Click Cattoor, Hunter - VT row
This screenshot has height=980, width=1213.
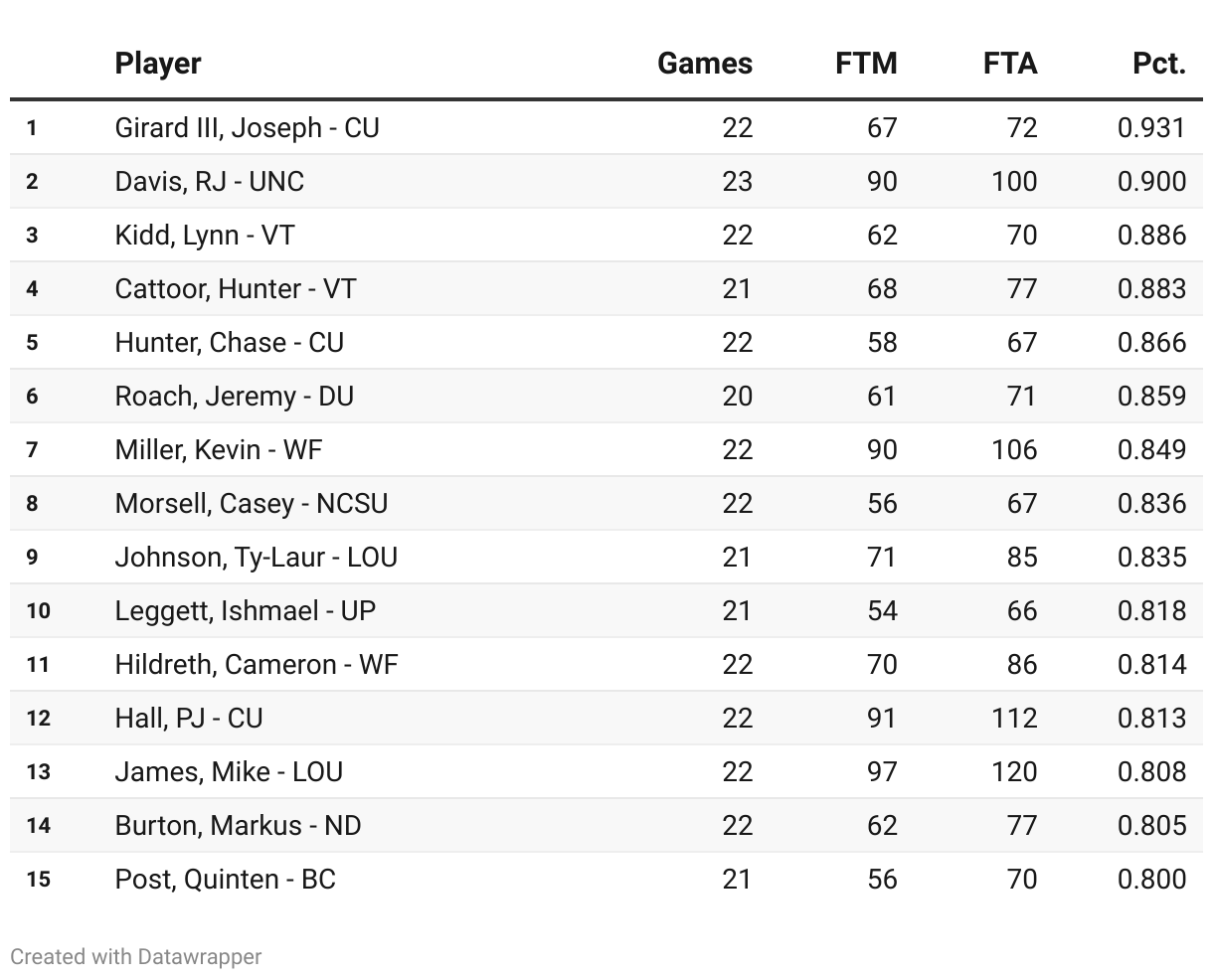[606, 288]
